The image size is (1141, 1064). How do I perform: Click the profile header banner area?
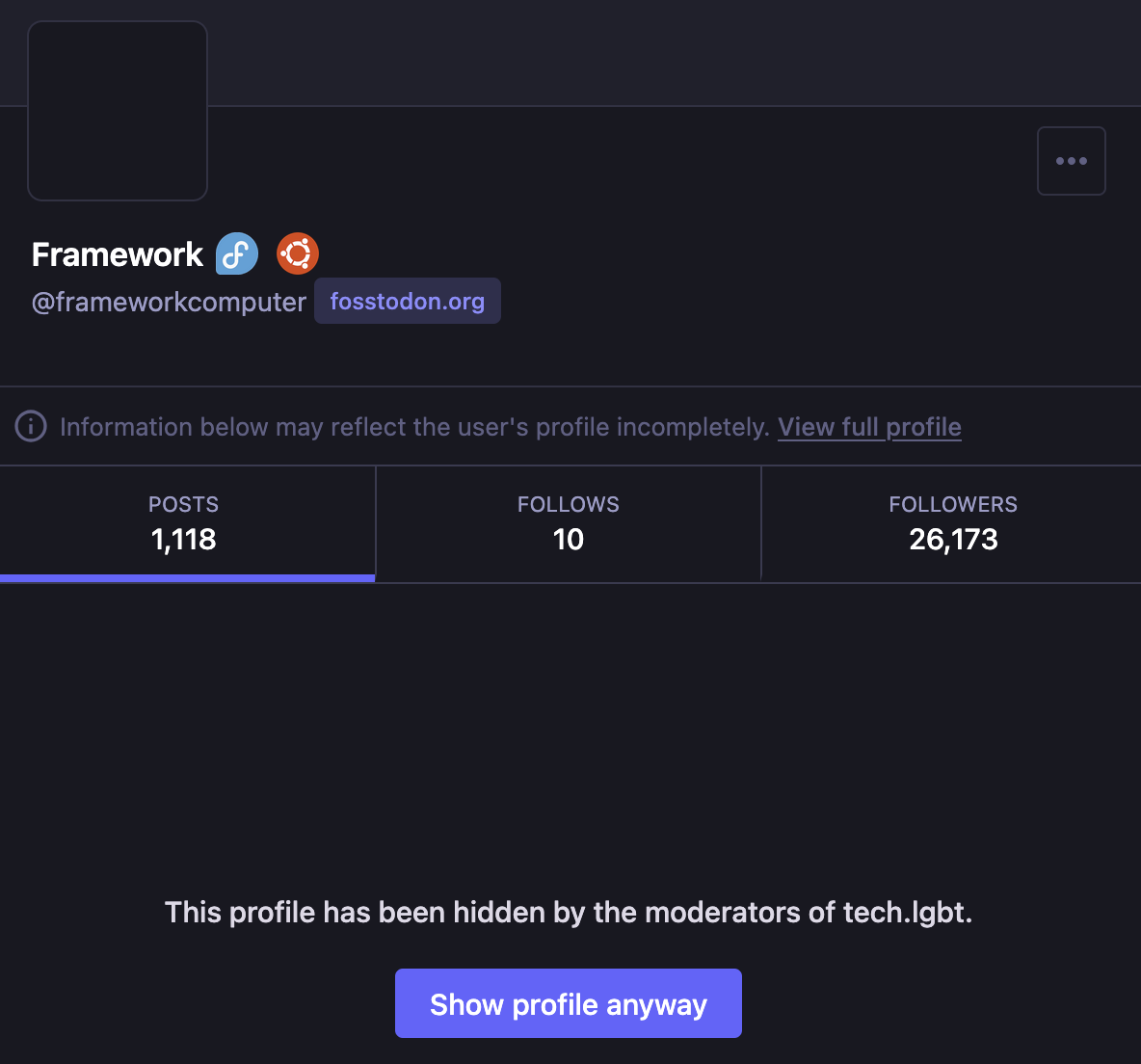[x=675, y=52]
